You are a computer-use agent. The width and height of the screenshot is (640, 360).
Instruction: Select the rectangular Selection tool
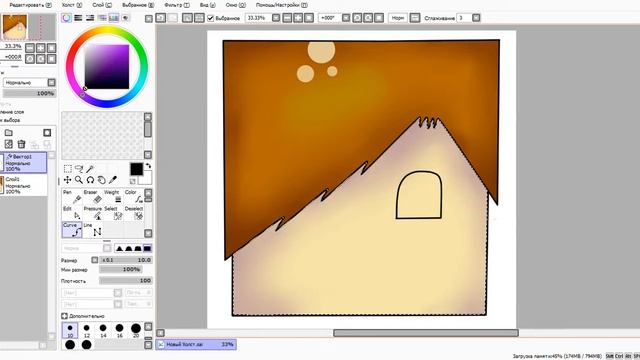click(68, 169)
